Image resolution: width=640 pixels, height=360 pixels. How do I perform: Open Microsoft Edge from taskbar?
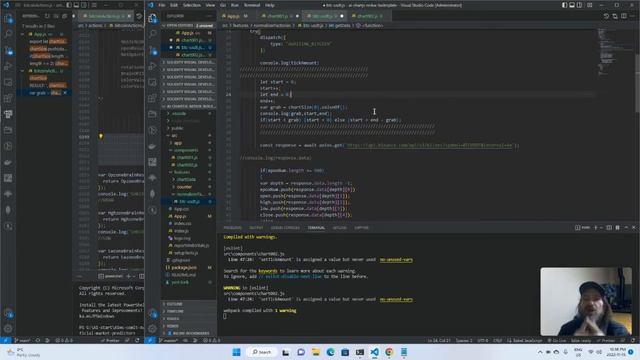pos(330,352)
